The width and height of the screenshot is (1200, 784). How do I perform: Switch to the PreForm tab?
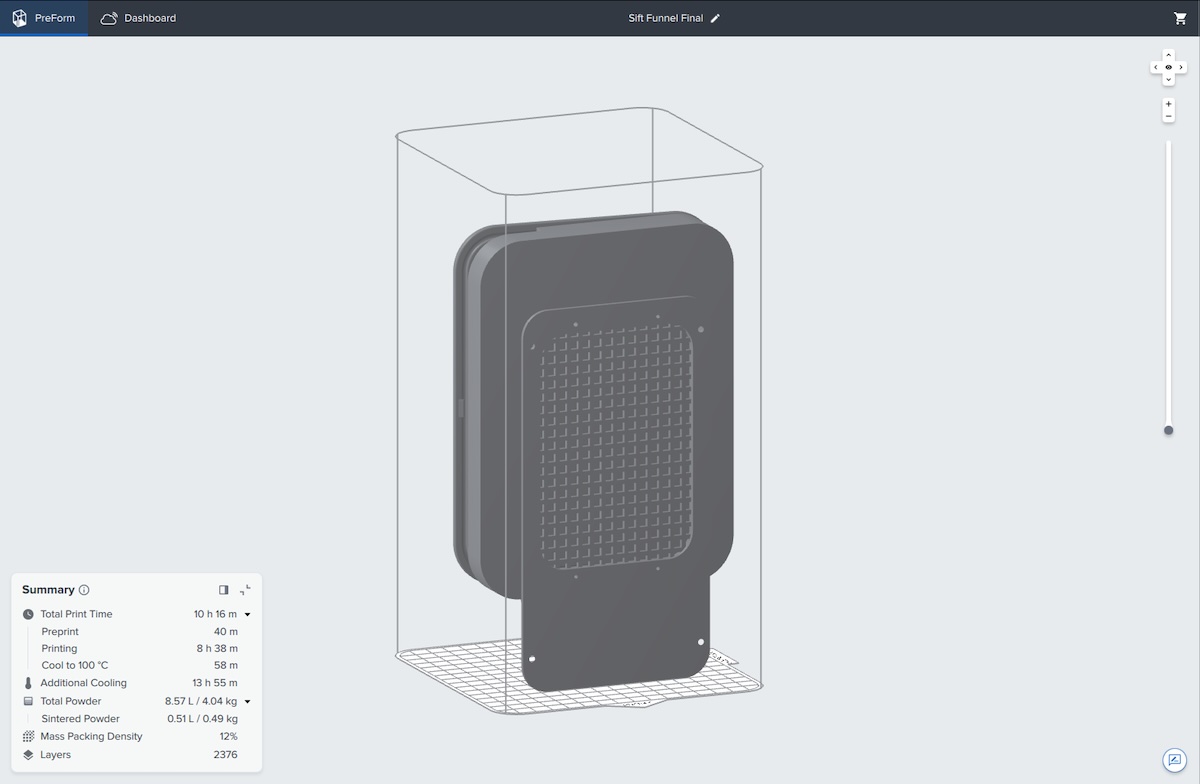pyautogui.click(x=44, y=17)
